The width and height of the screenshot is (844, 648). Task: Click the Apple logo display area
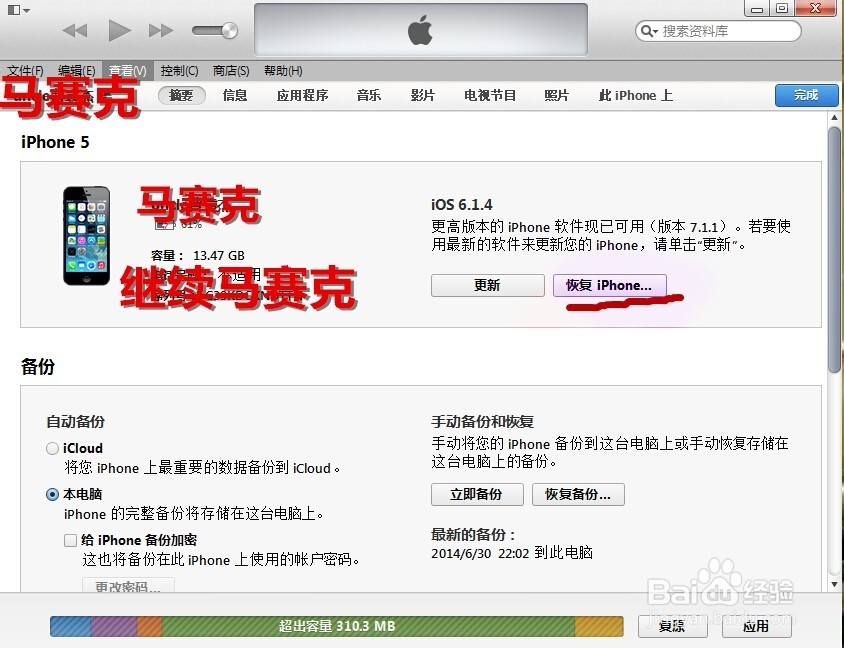420,30
